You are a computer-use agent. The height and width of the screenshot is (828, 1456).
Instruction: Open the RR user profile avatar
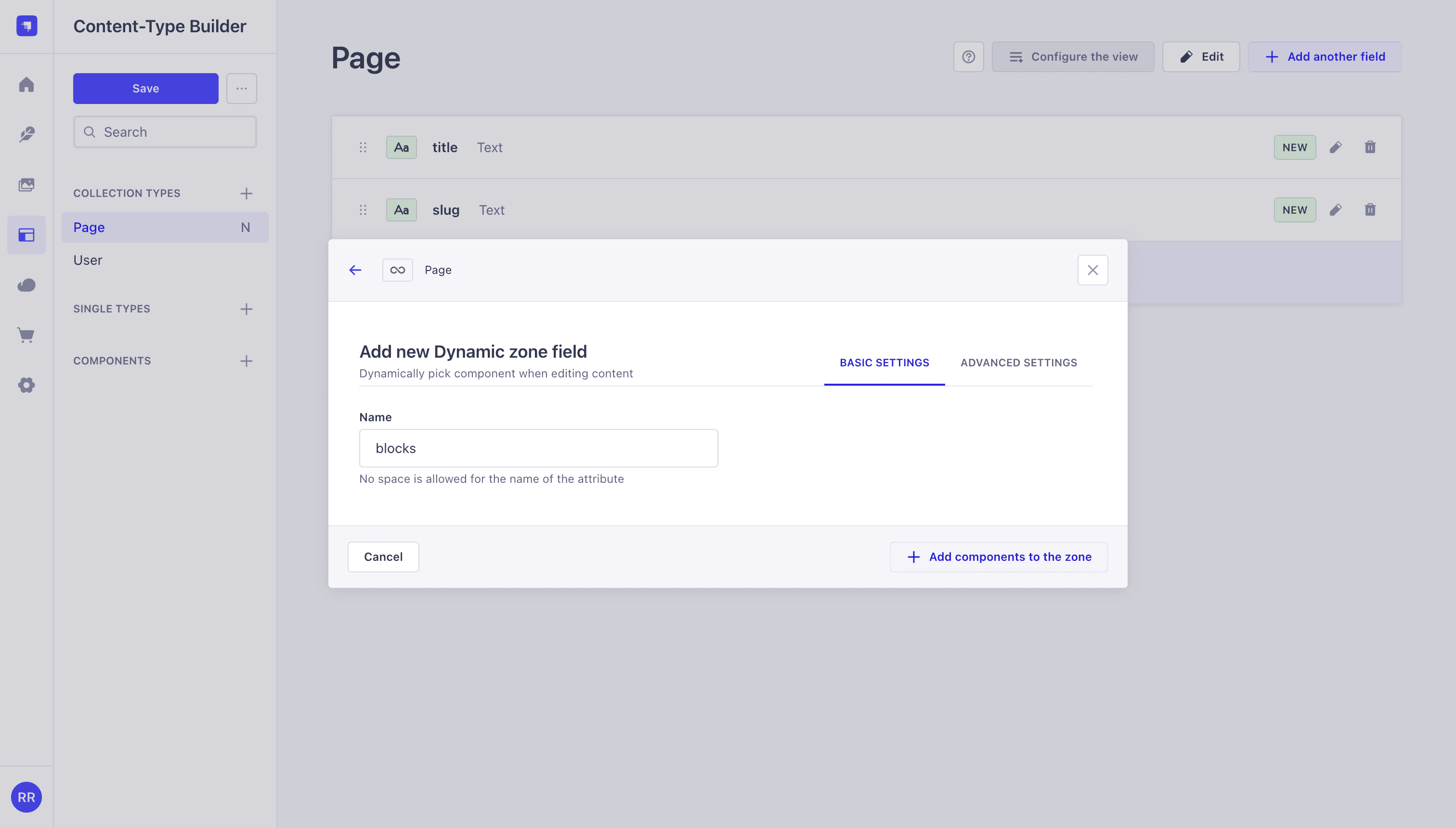[x=27, y=797]
